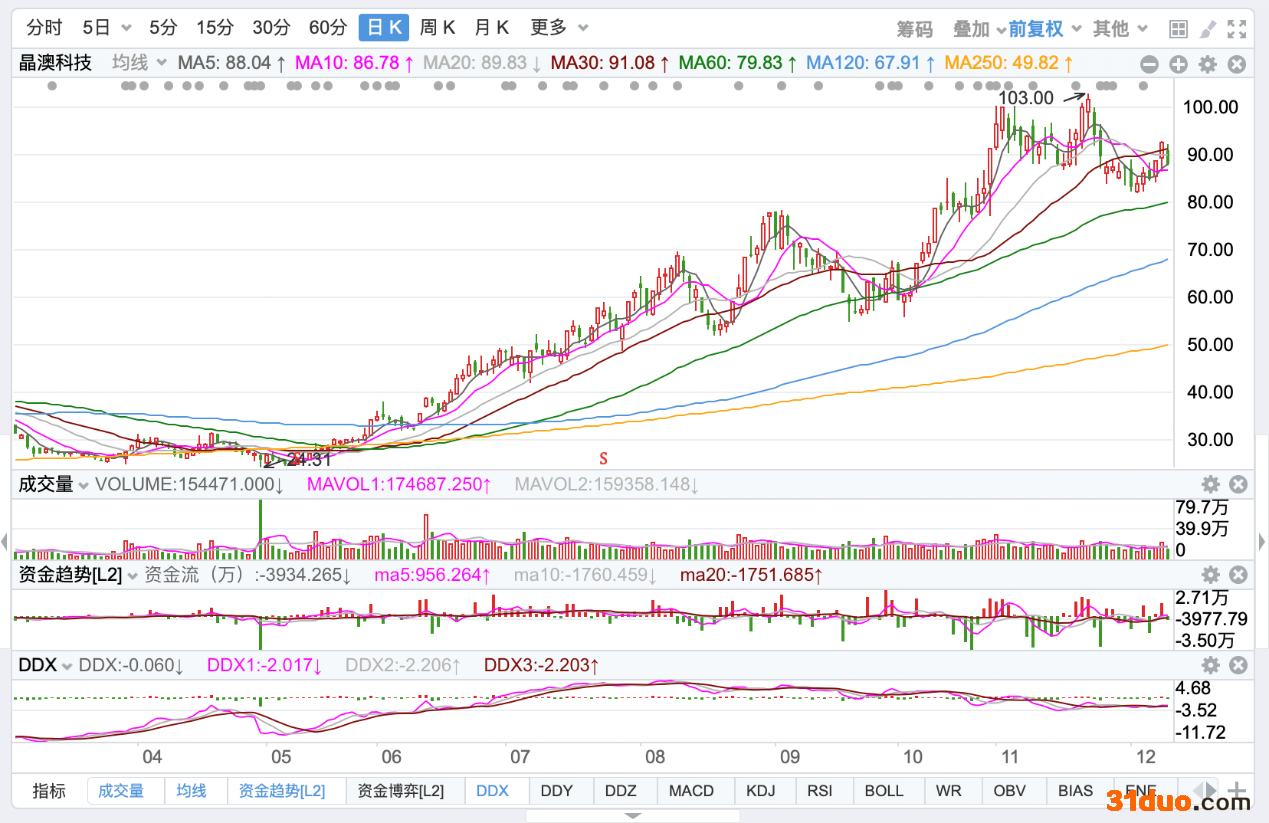Zoom in the K-line chart with plus icon

(x=1178, y=64)
